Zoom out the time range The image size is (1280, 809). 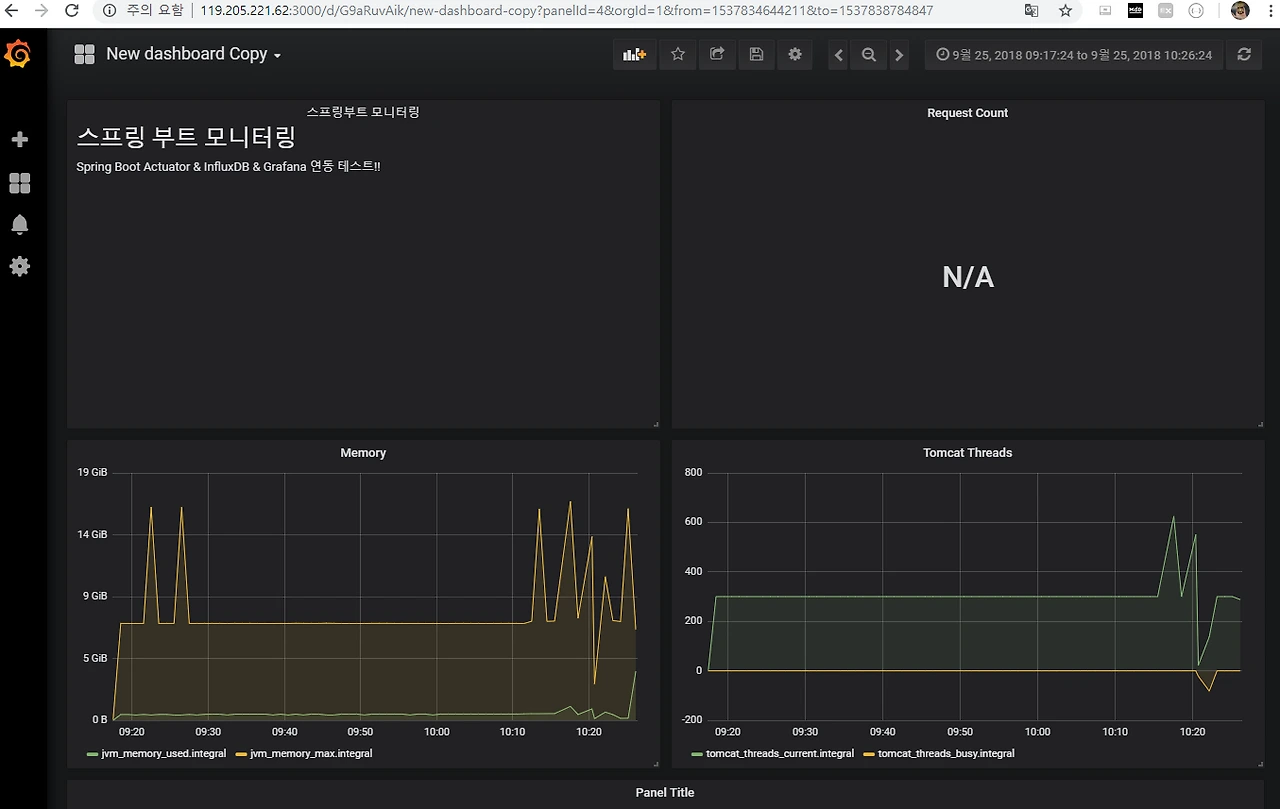click(x=869, y=55)
